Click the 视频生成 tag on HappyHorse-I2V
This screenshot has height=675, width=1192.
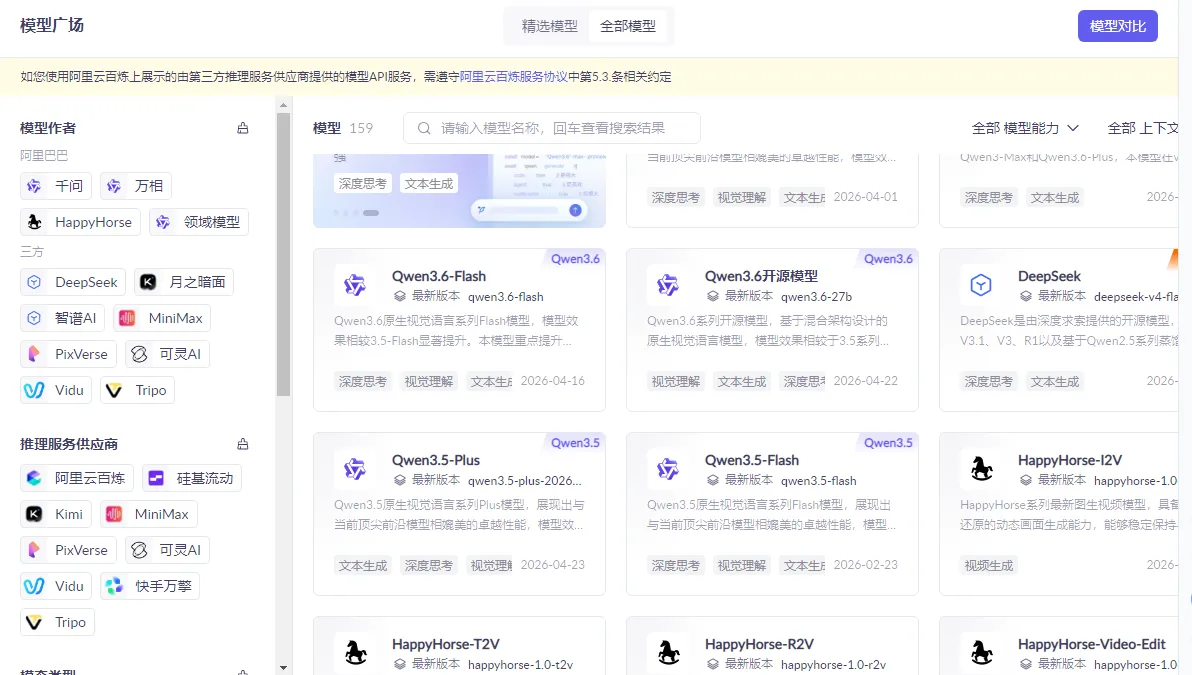pos(988,566)
